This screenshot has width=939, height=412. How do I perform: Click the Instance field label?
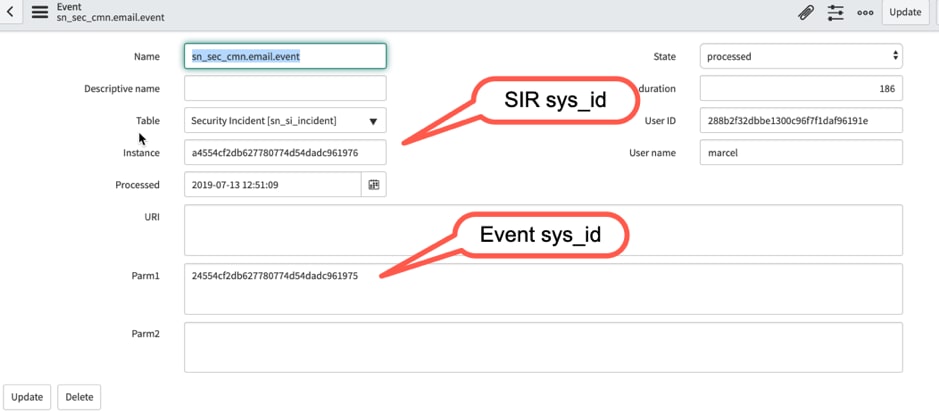click(141, 153)
